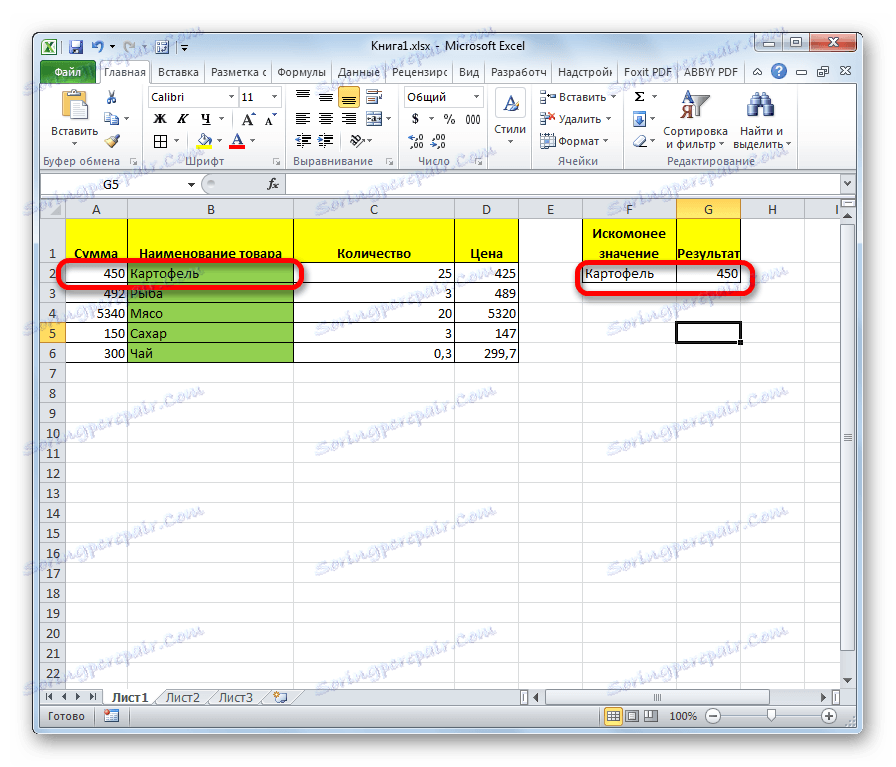Screen dimensions: 896x767
Task: Click the Increase Decimal icon
Action: 416,141
